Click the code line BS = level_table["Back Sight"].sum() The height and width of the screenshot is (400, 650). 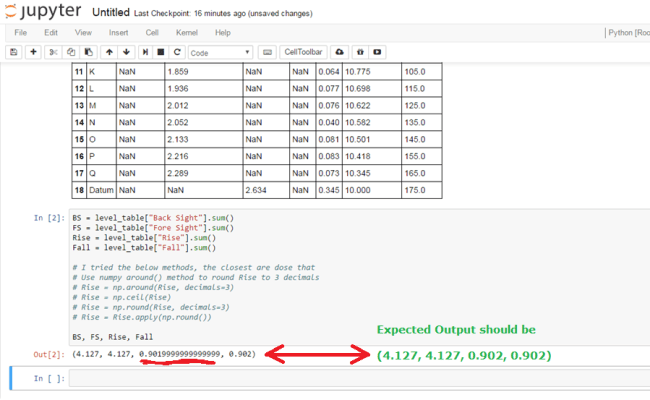point(153,218)
